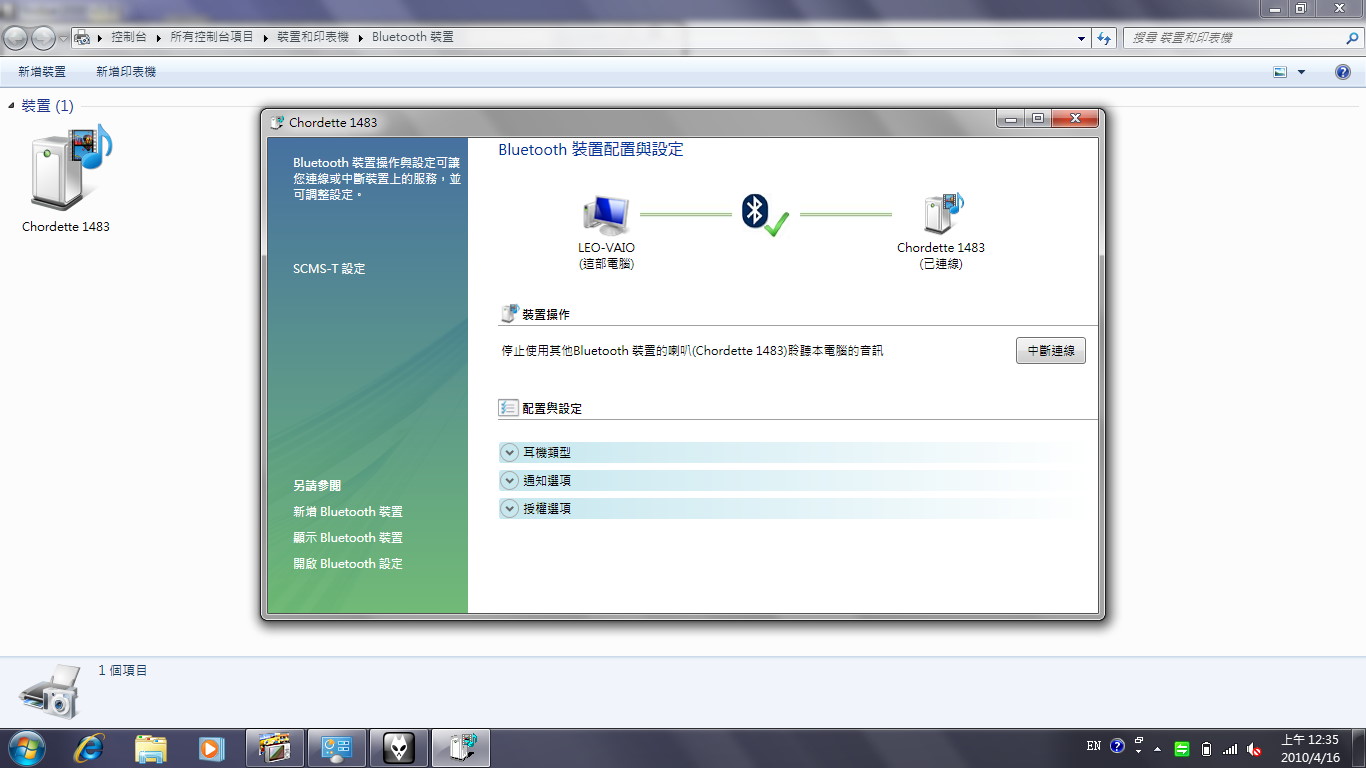Click 控制台 in the address breadcrumb
Viewport: 1366px width, 768px height.
pos(128,38)
